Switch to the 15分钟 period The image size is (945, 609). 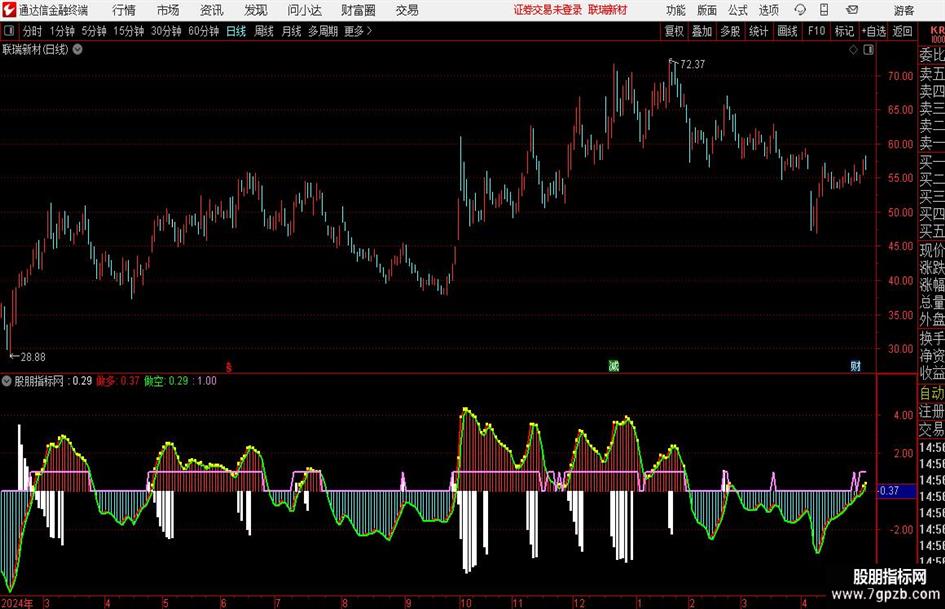pos(129,31)
